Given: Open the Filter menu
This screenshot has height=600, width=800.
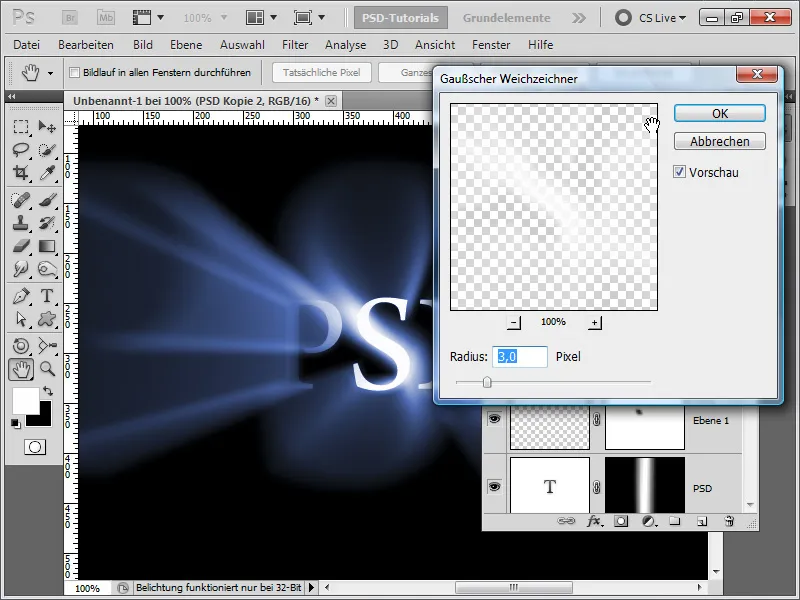Looking at the screenshot, I should point(295,45).
